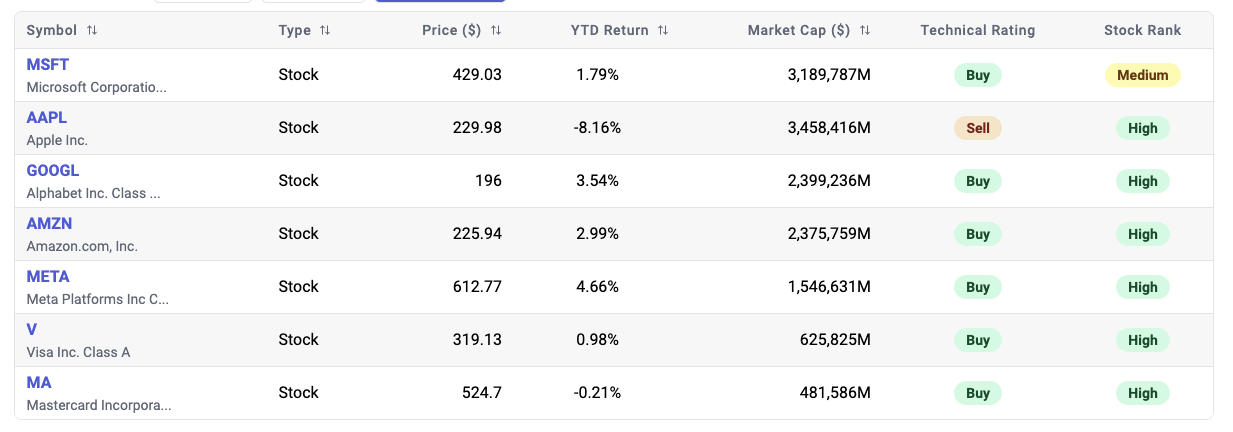Go to GOOGL stock page
Image resolution: width=1233 pixels, height=432 pixels.
53,171
